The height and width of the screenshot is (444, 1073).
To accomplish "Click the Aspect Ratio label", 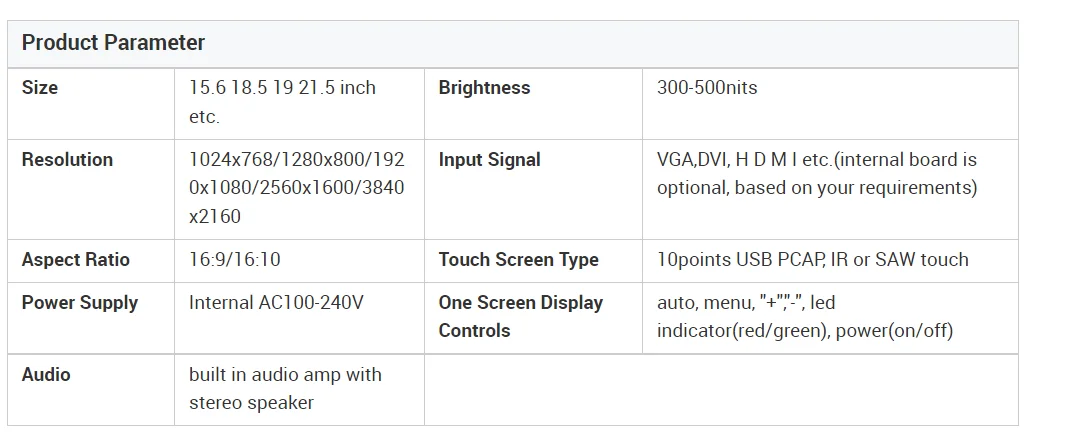I will point(76,260).
